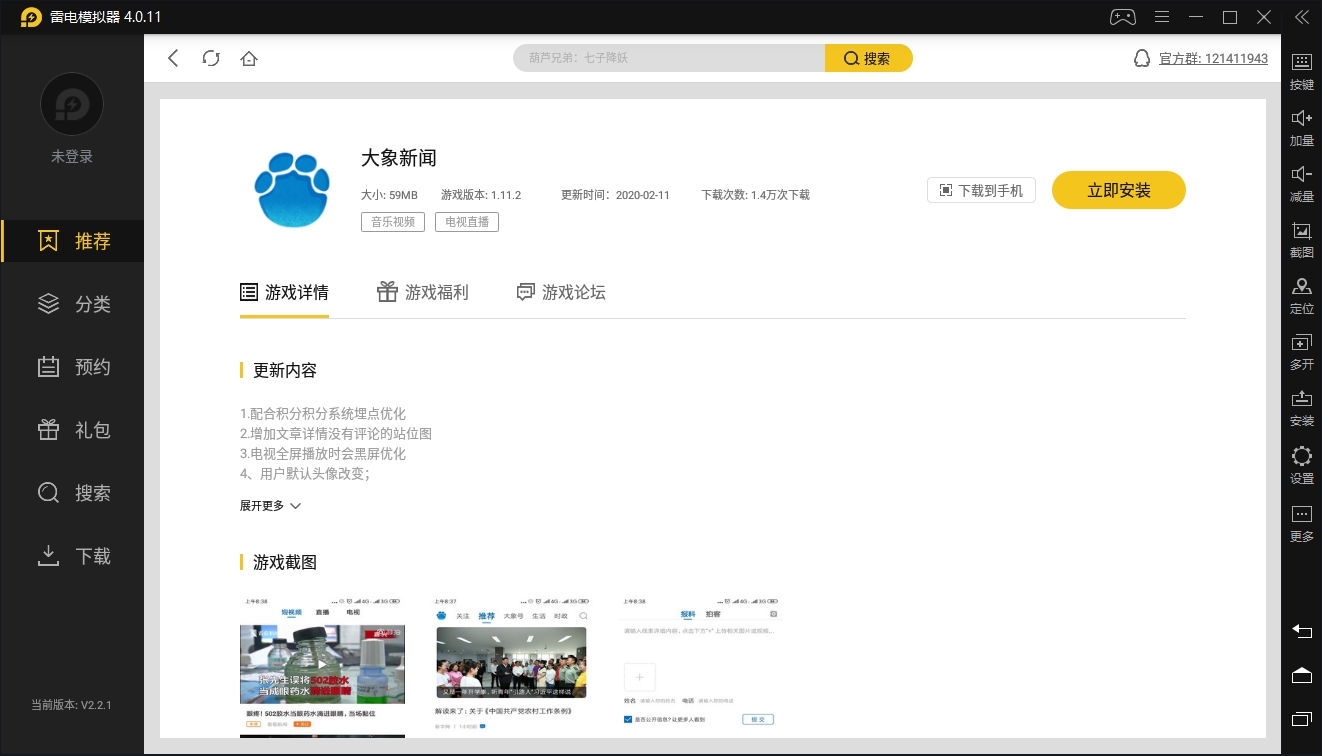1322x756 pixels.
Task: Switch to 游戏详情 tab
Action: (x=284, y=293)
